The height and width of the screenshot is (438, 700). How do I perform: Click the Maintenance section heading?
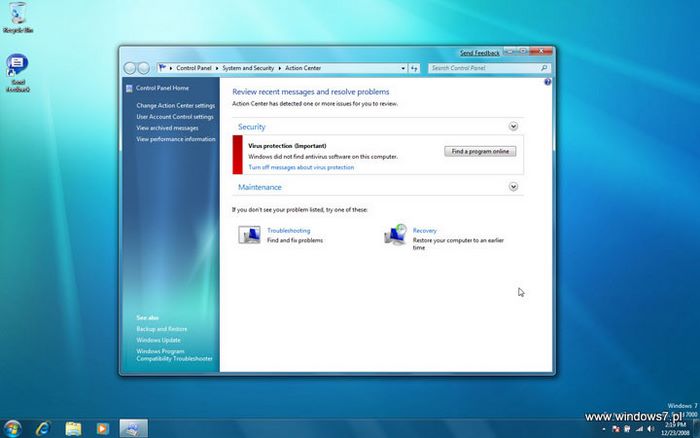[x=259, y=187]
